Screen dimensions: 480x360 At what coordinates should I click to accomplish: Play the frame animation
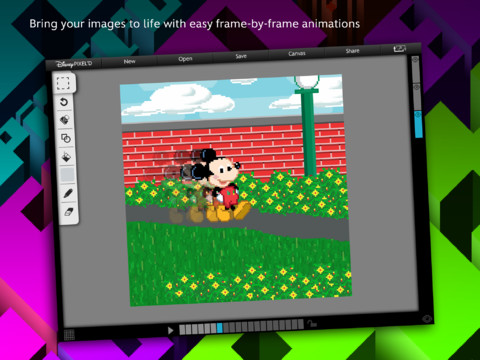(171, 330)
